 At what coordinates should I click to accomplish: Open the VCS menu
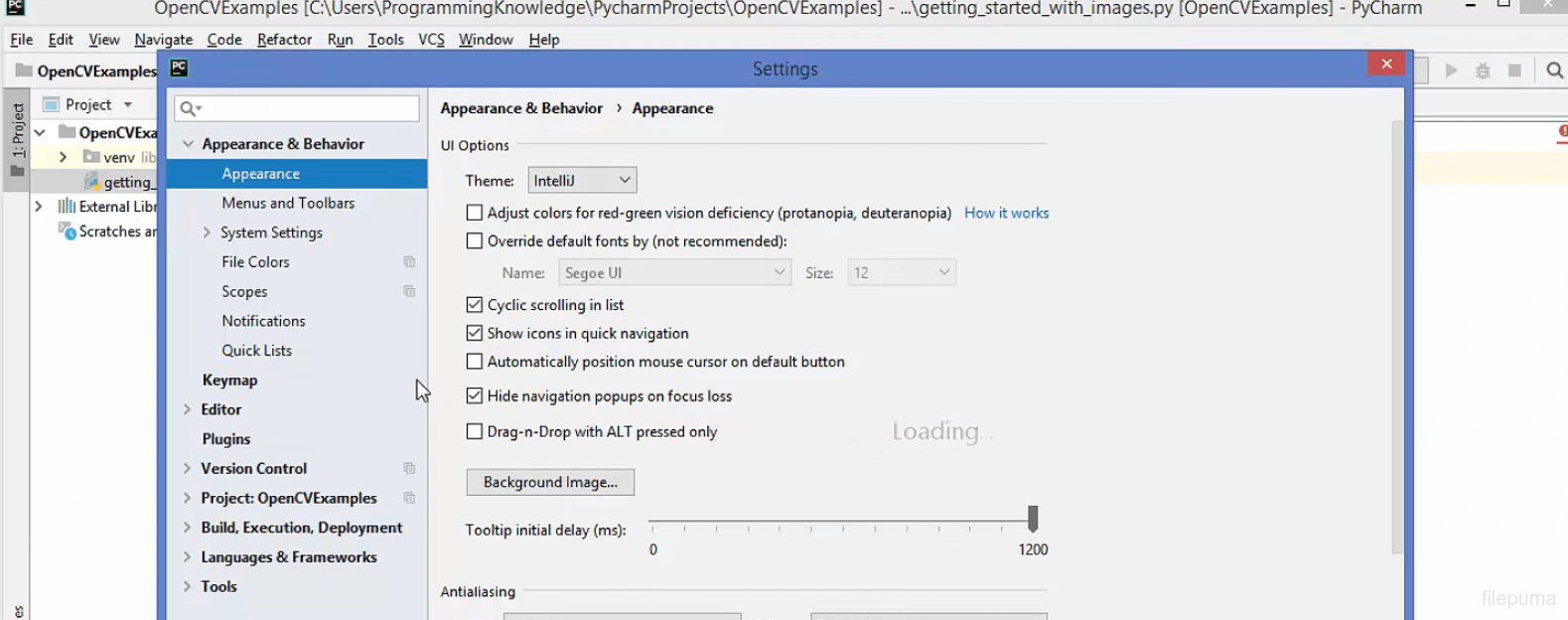coord(431,40)
